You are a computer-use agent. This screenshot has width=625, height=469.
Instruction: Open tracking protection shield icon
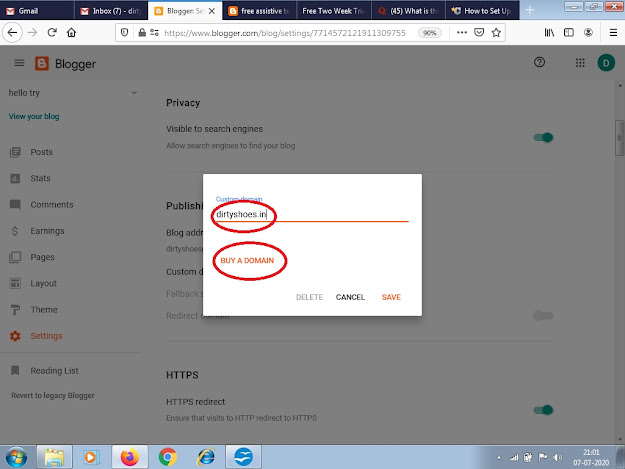point(124,33)
